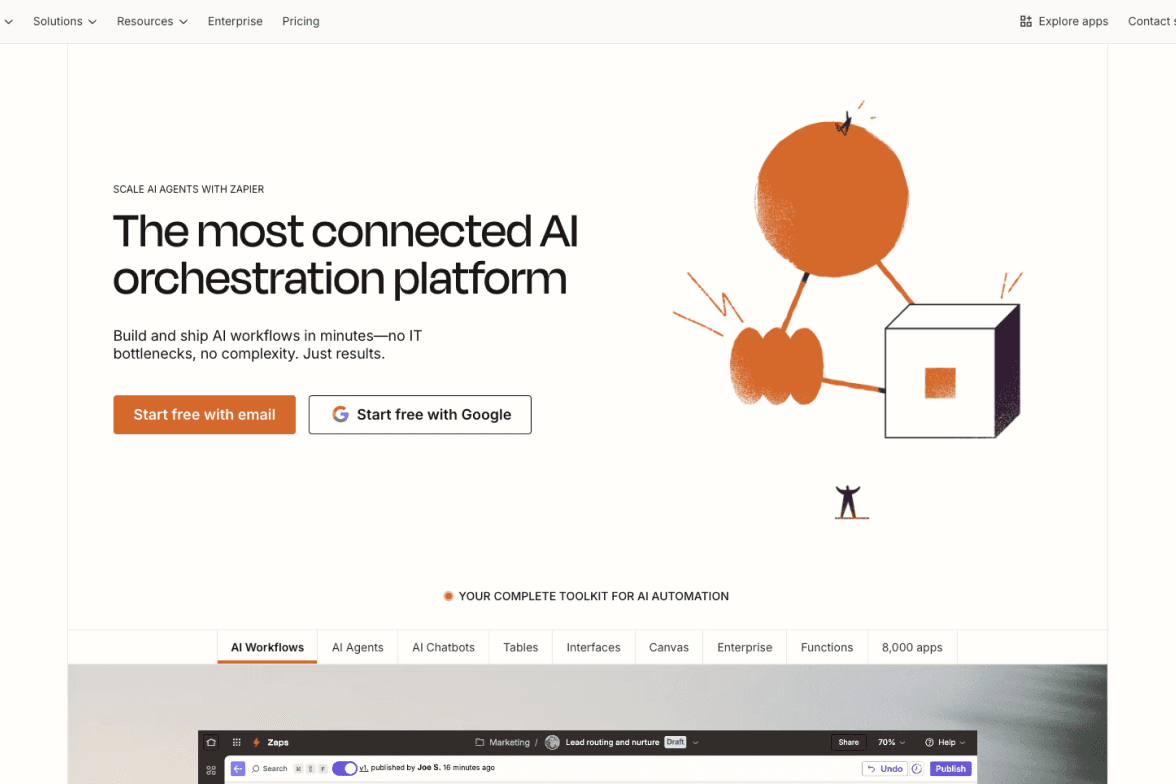Image resolution: width=1176 pixels, height=784 pixels.
Task: Click Start free with email button
Action: point(205,415)
